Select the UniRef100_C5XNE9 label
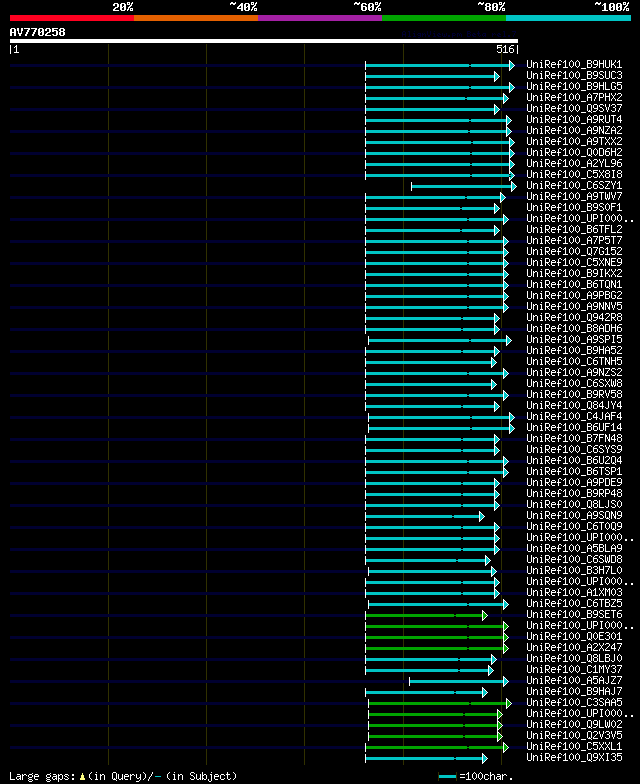640x784 pixels. (x=574, y=262)
